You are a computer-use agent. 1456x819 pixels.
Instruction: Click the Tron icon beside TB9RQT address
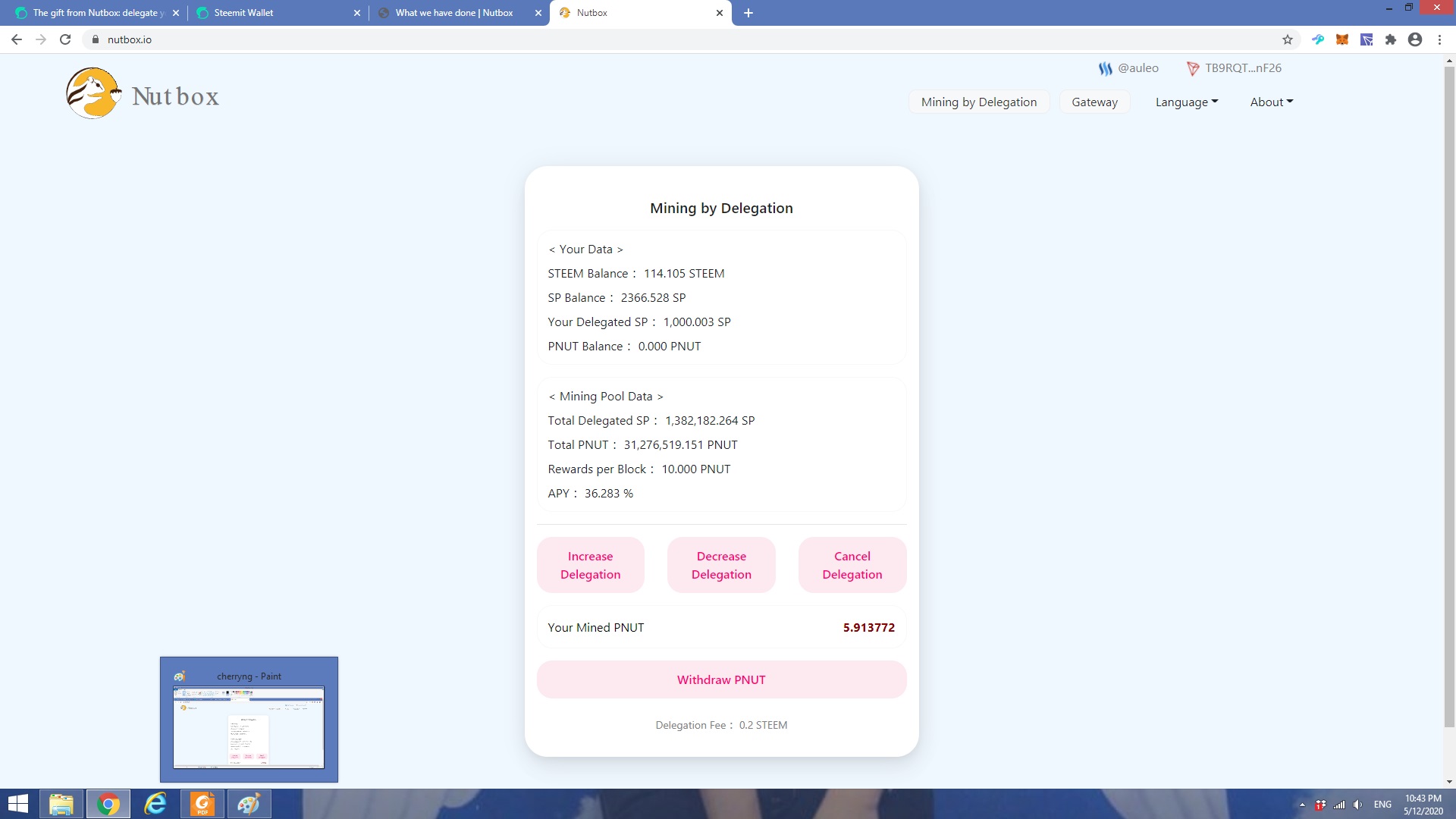pos(1193,68)
